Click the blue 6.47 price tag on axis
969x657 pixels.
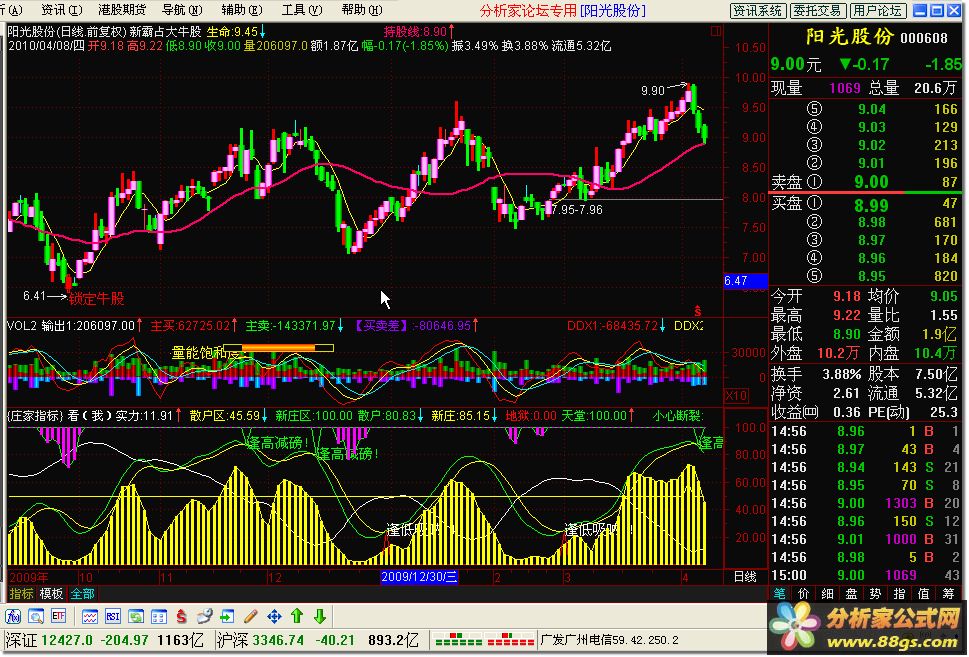[x=745, y=281]
